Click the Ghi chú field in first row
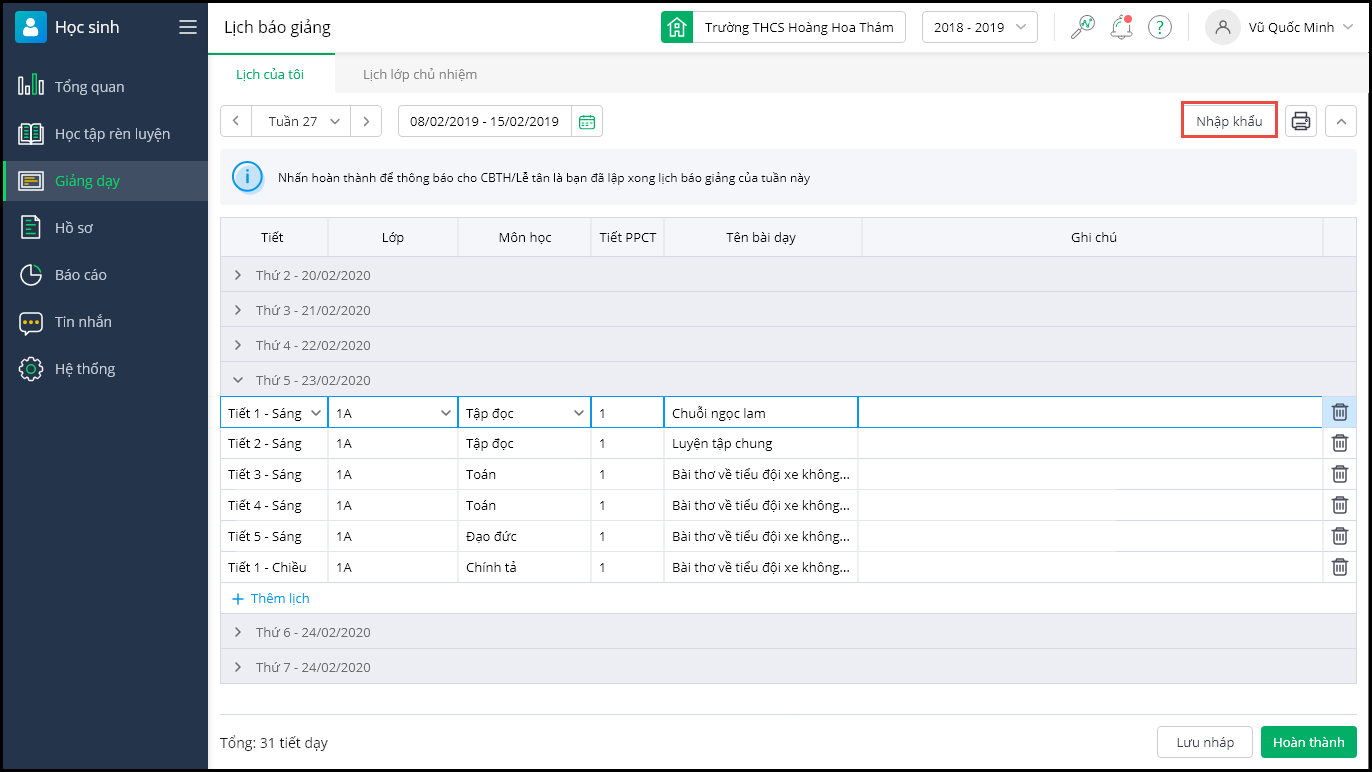 click(x=1090, y=412)
